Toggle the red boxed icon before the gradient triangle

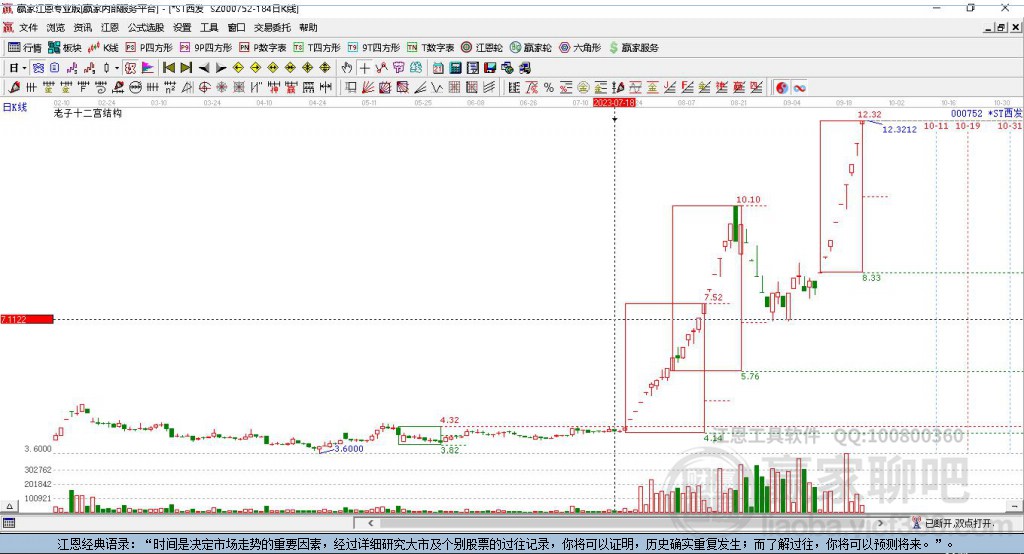[131, 68]
